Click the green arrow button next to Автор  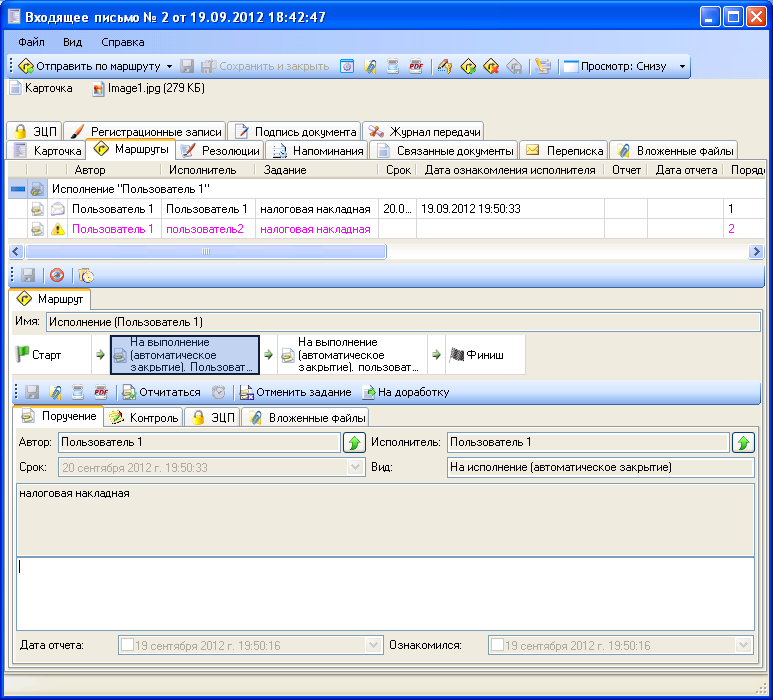tap(354, 442)
